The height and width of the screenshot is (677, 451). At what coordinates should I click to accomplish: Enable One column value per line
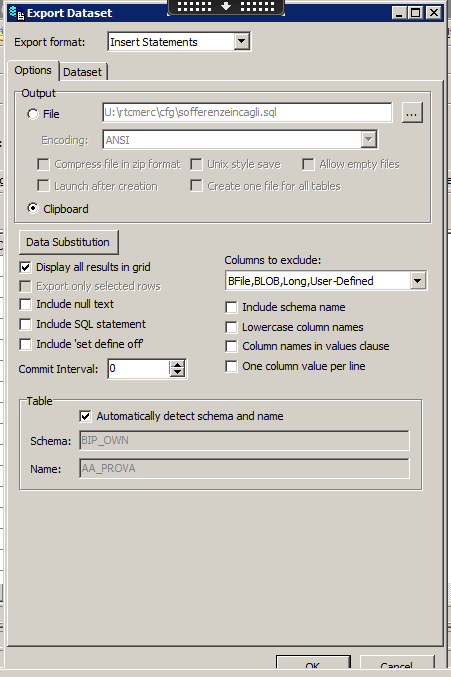pyautogui.click(x=231, y=366)
